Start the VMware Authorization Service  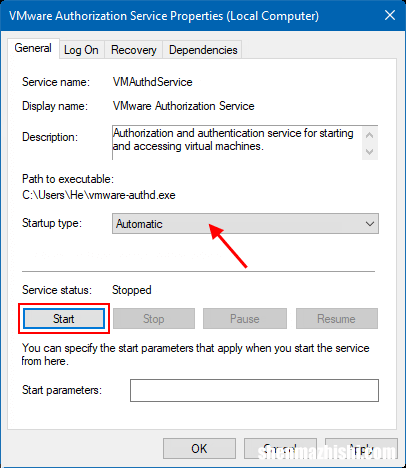tap(64, 319)
